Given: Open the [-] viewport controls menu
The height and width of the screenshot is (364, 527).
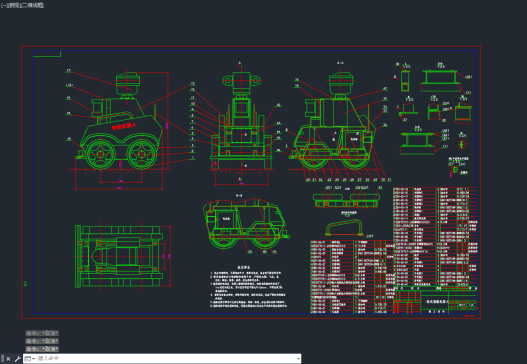Looking at the screenshot, I should pyautogui.click(x=3, y=5).
